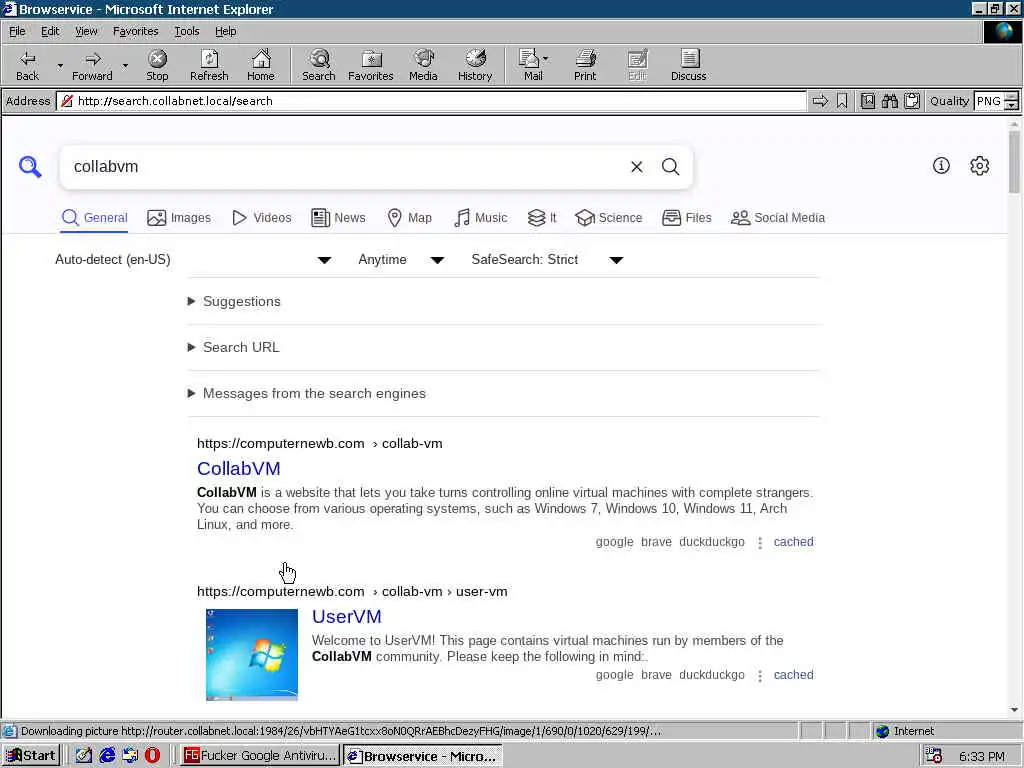Switch to the Music search tab
Viewport: 1024px width, 768px height.
point(480,217)
